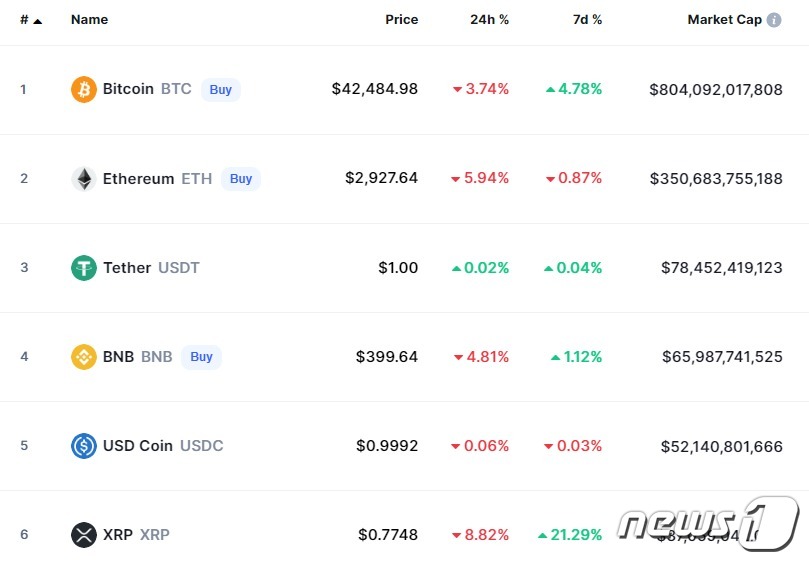
Task: Click the XRP logo icon
Action: 84,535
